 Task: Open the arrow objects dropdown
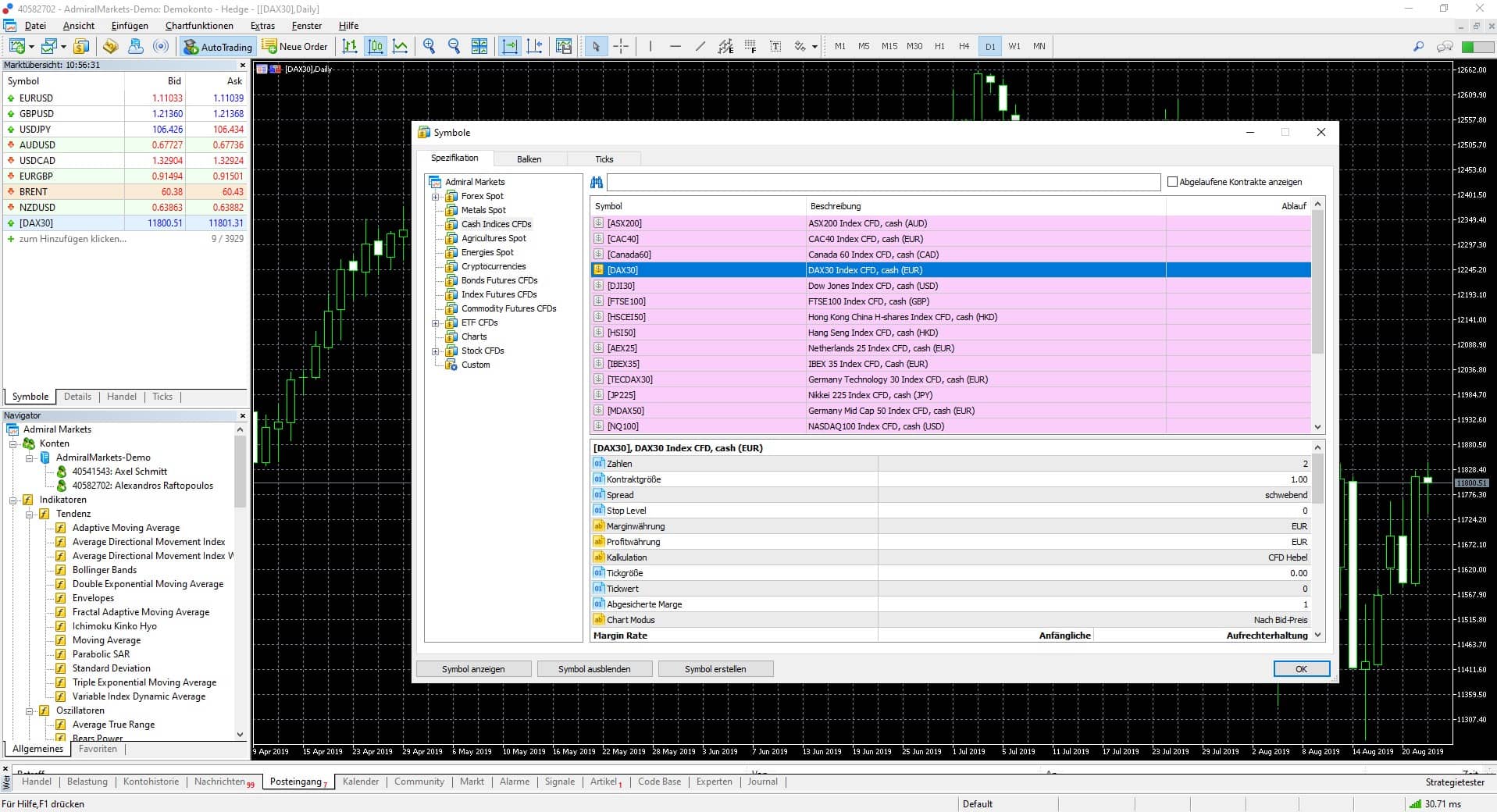[x=814, y=46]
